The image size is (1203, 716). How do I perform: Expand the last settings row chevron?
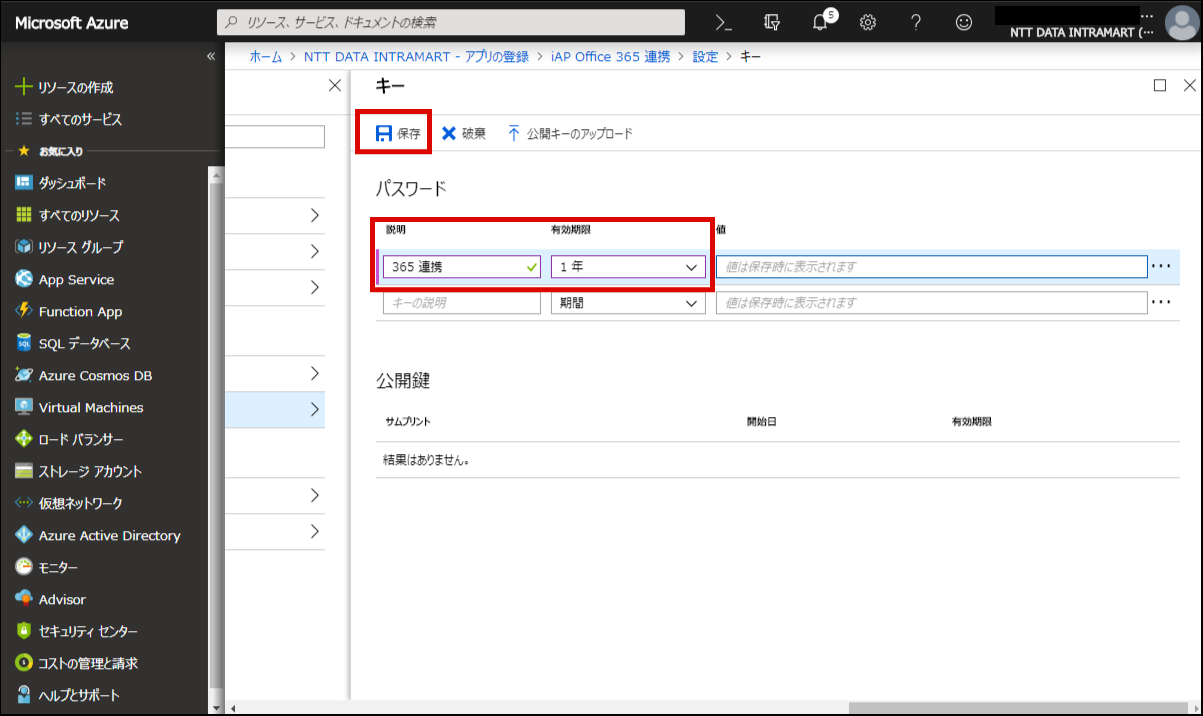pyautogui.click(x=315, y=531)
